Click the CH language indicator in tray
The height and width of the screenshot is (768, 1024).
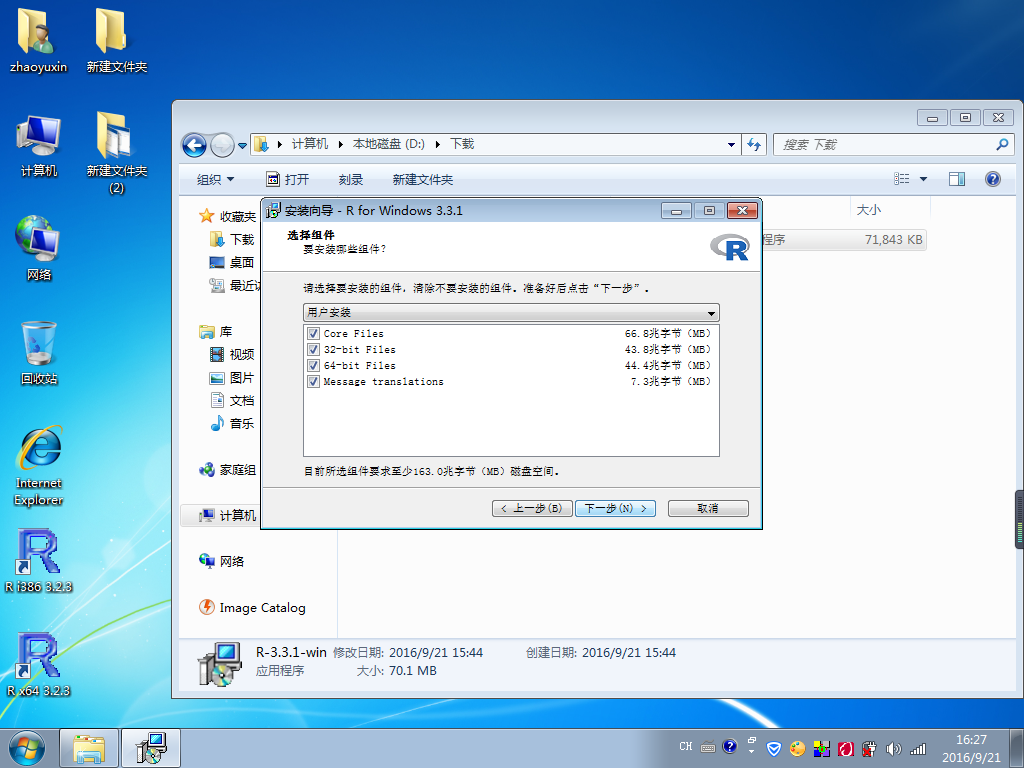tap(686, 746)
